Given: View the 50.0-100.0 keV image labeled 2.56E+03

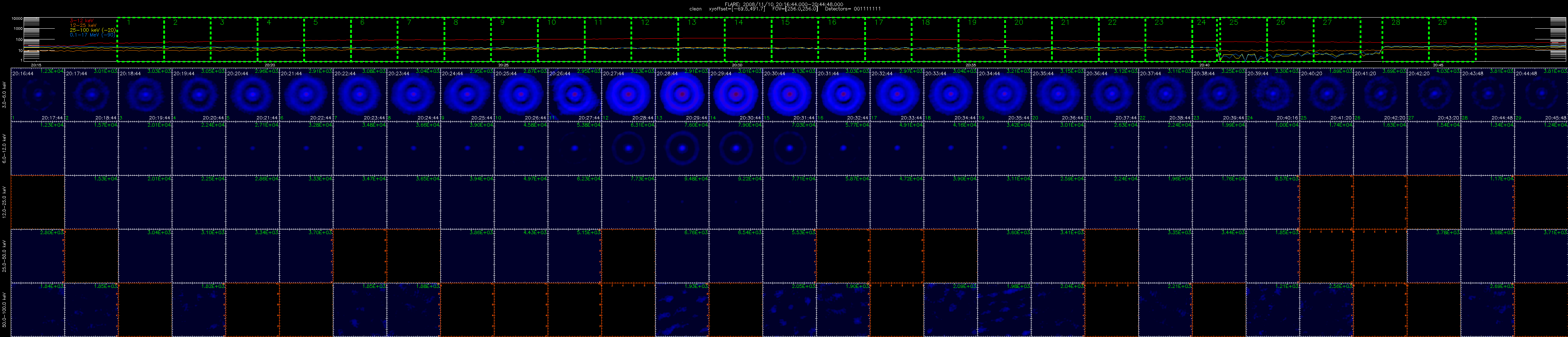Looking at the screenshot, I should click(x=1326, y=310).
